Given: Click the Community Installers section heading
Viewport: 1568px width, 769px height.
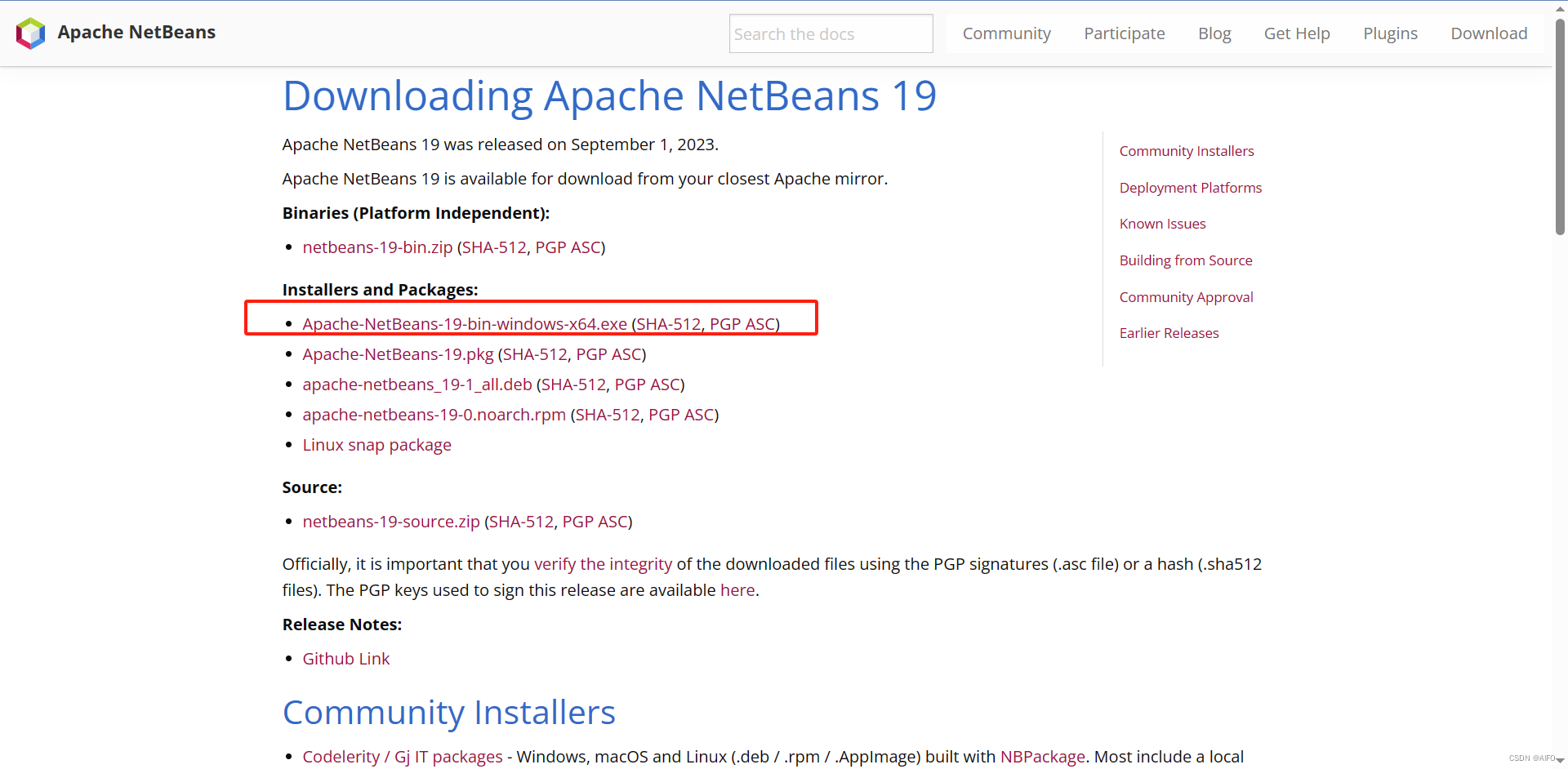Looking at the screenshot, I should pyautogui.click(x=449, y=713).
